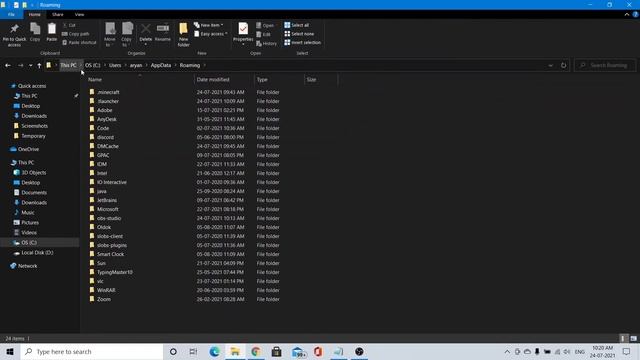The height and width of the screenshot is (360, 640).
Task: Click the Paste ribbon button
Action: click(51, 32)
